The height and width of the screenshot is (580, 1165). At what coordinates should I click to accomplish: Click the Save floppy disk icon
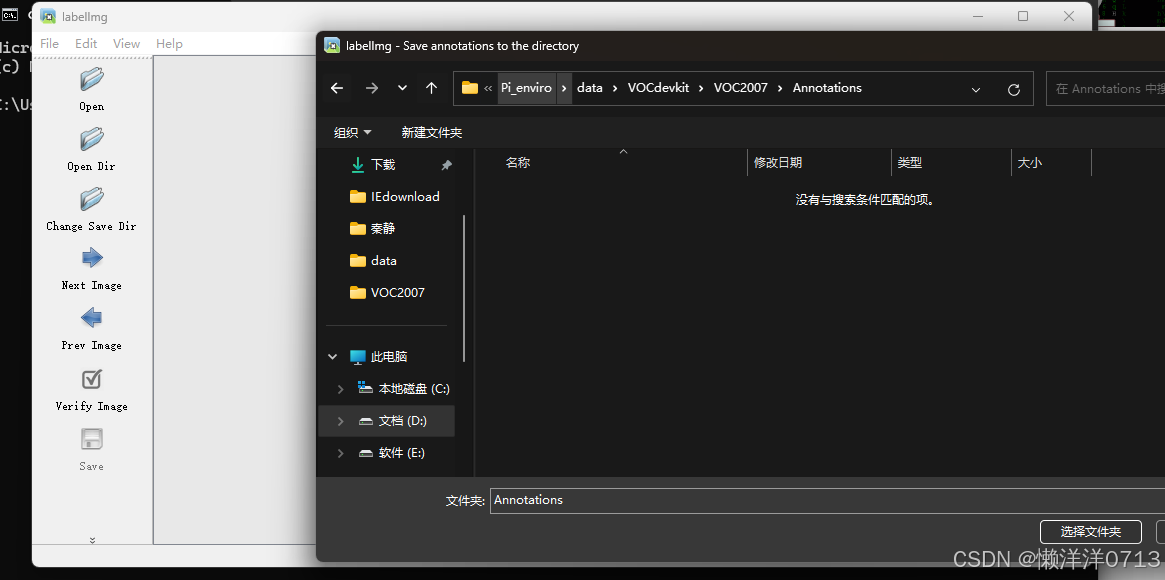pyautogui.click(x=91, y=440)
